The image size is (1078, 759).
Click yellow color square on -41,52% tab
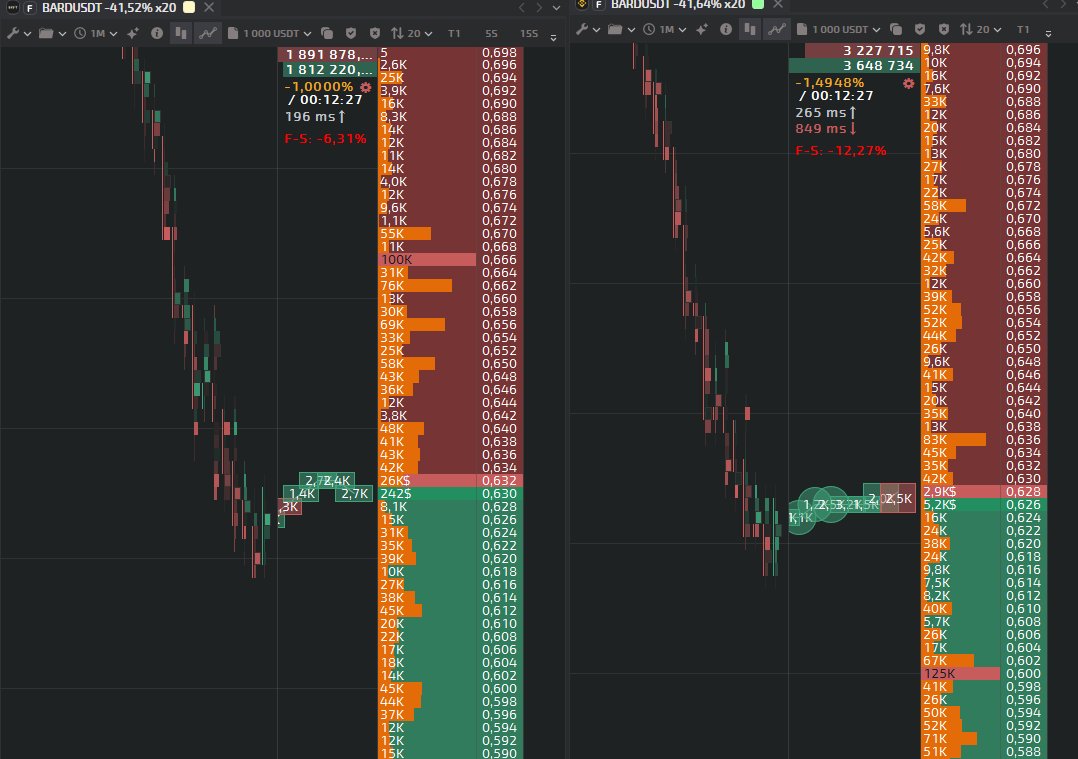click(188, 8)
